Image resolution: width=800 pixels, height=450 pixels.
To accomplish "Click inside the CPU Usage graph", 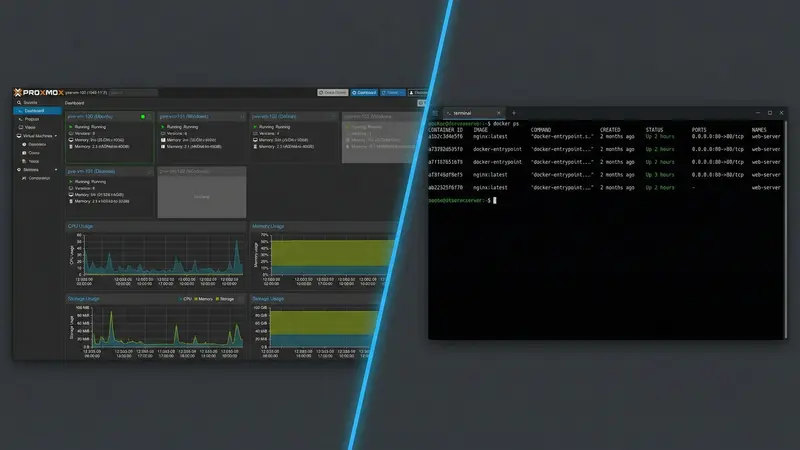I will [x=163, y=255].
